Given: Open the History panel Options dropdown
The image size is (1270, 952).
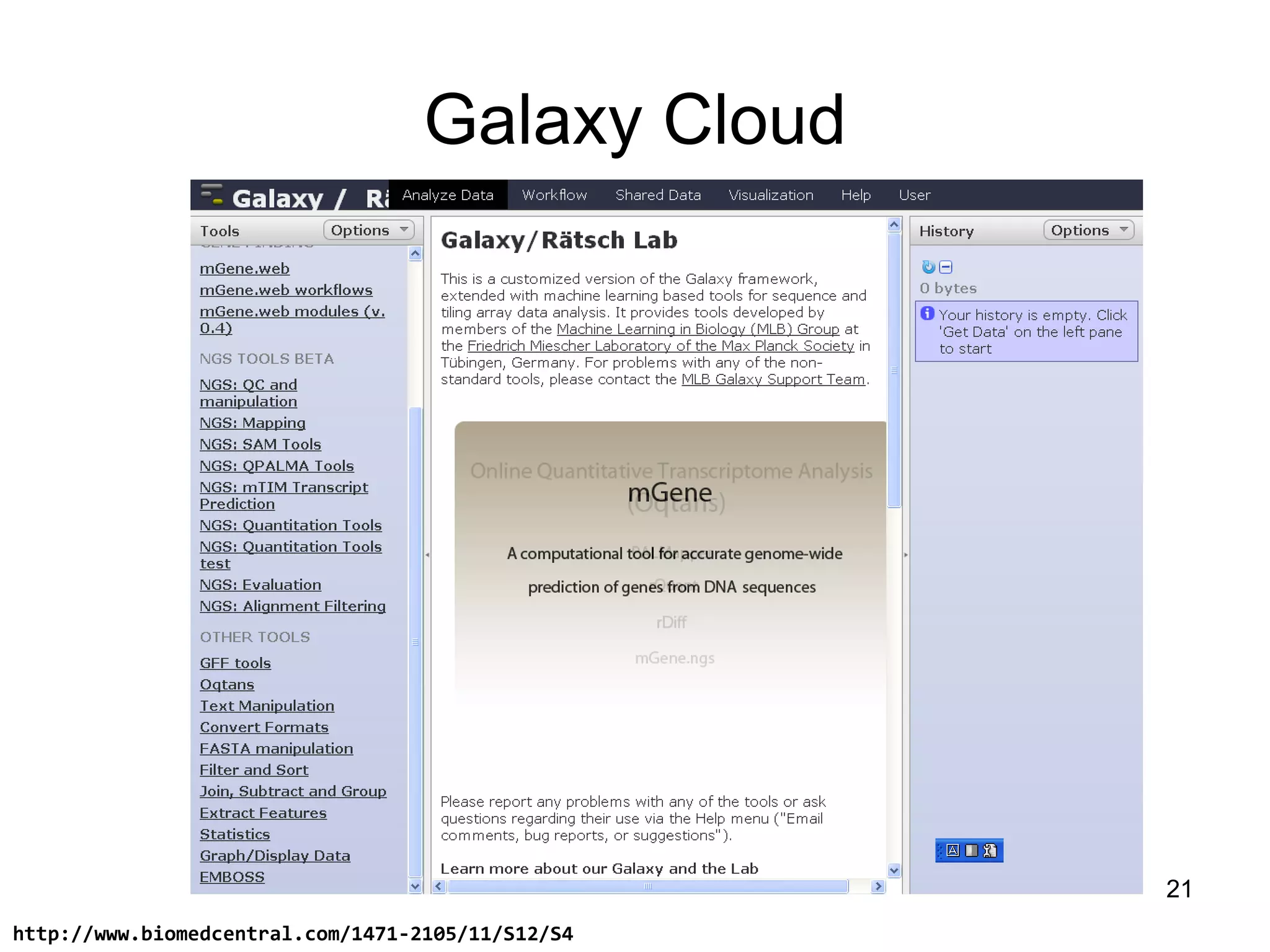Looking at the screenshot, I should (x=1089, y=230).
